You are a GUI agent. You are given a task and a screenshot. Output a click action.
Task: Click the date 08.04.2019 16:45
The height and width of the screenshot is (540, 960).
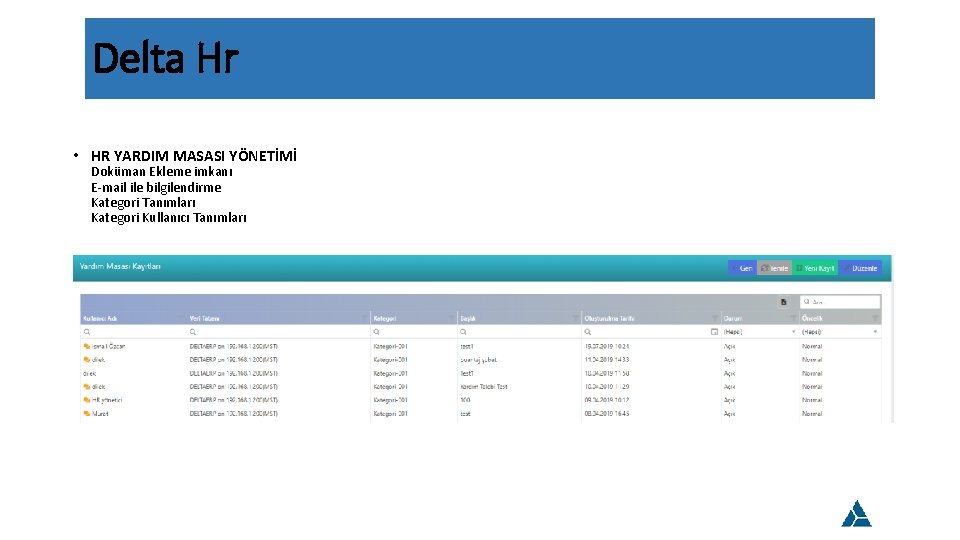click(x=607, y=414)
